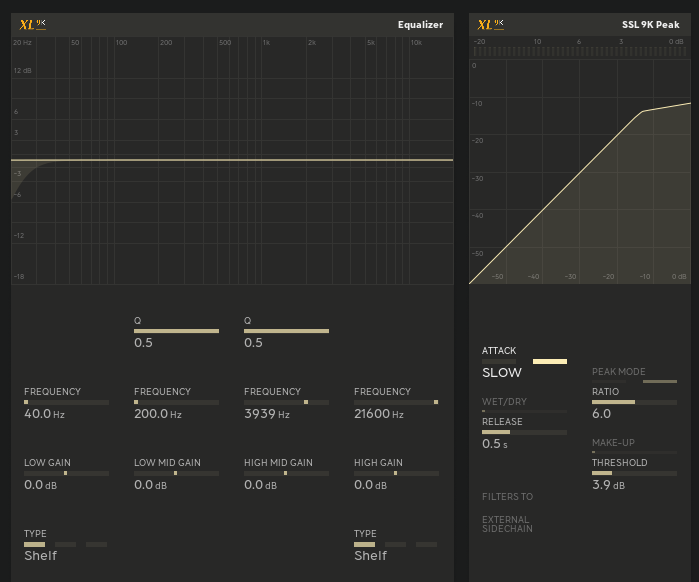
Task: Click the compressor knee point on the transfer curve
Action: click(642, 111)
